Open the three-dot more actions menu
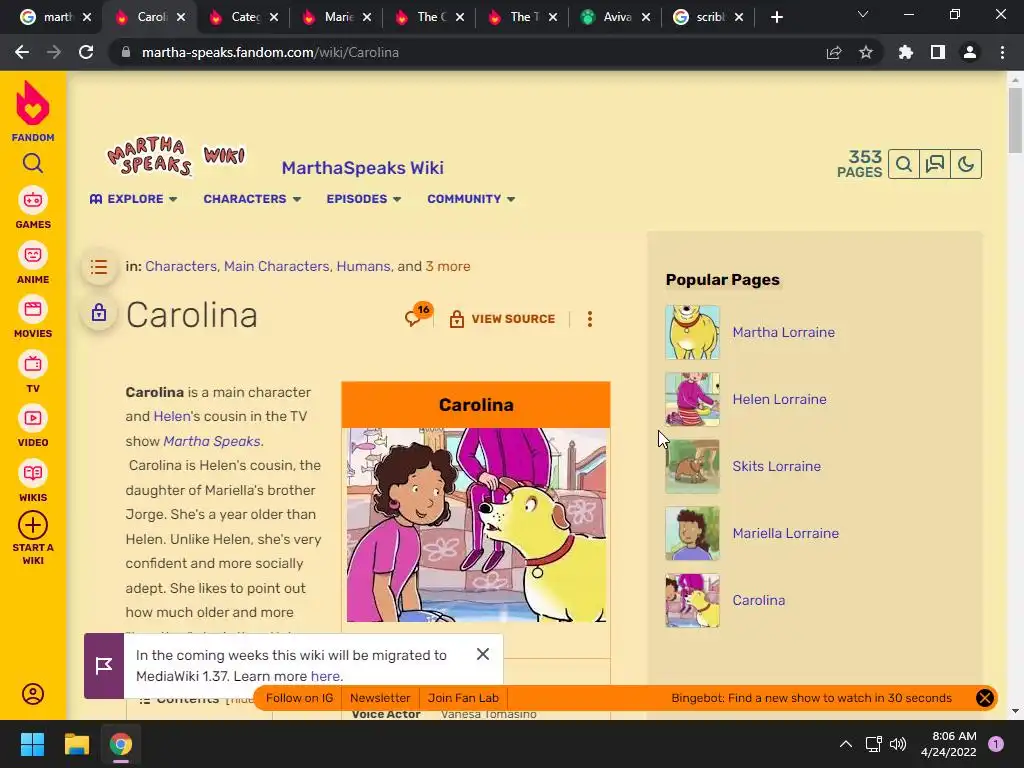The width and height of the screenshot is (1024, 768). 590,319
